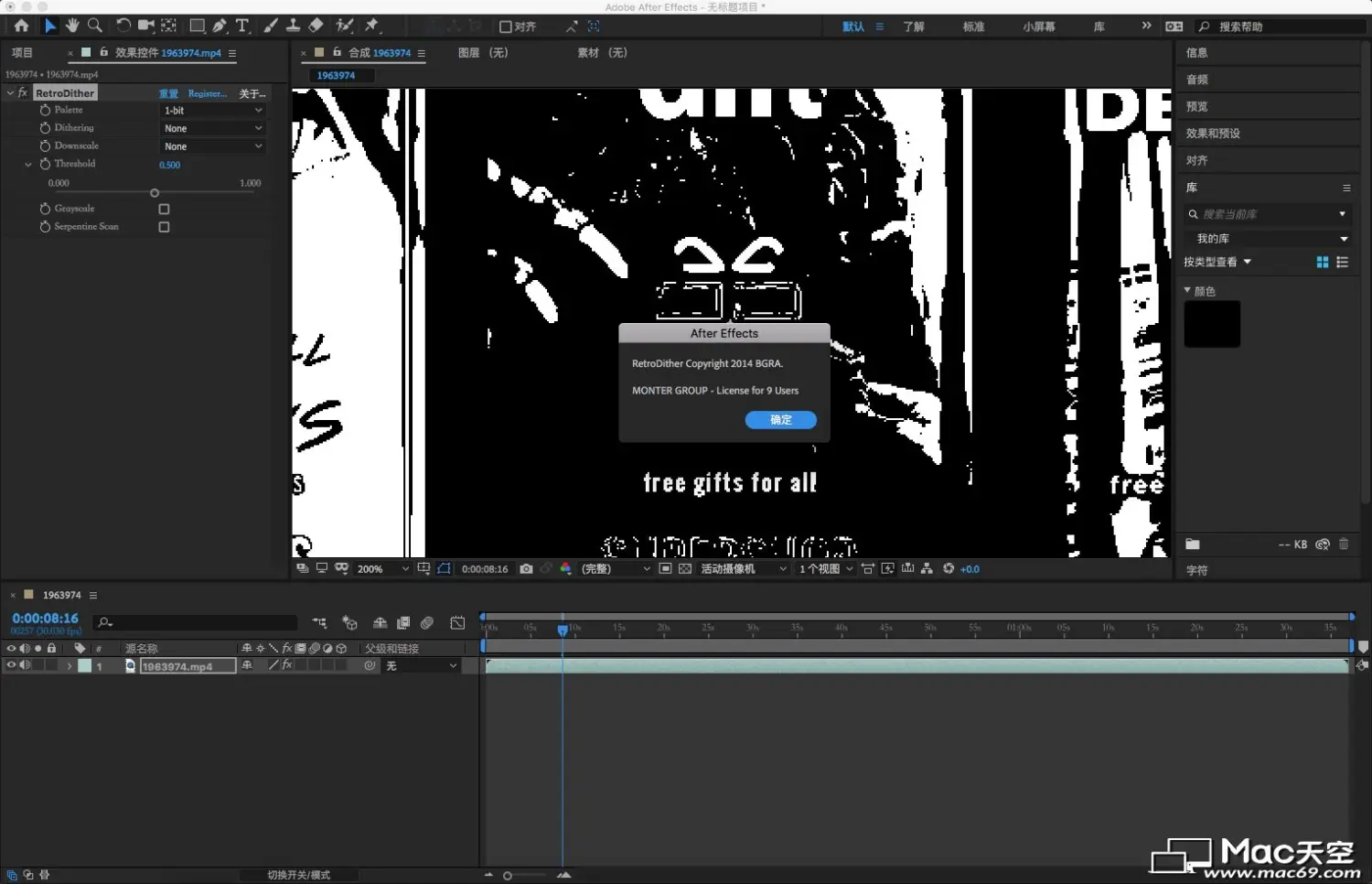Collapse the RetroDither effect group

click(x=10, y=93)
